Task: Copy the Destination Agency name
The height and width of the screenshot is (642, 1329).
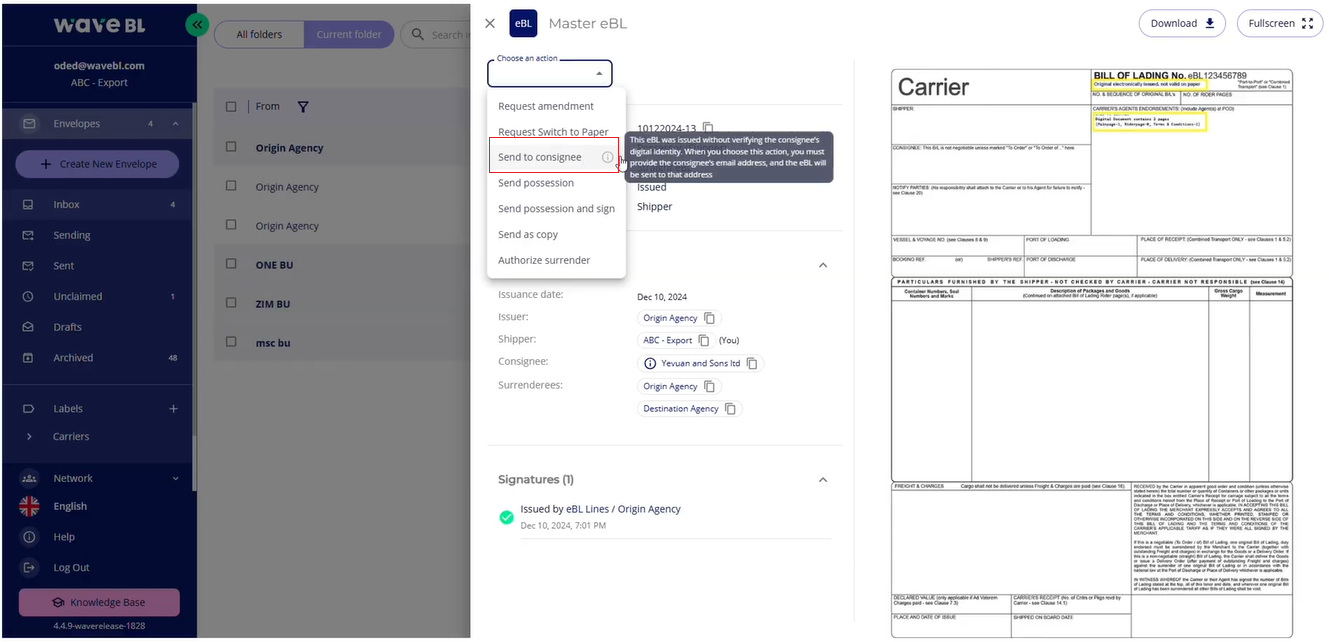Action: coord(731,409)
